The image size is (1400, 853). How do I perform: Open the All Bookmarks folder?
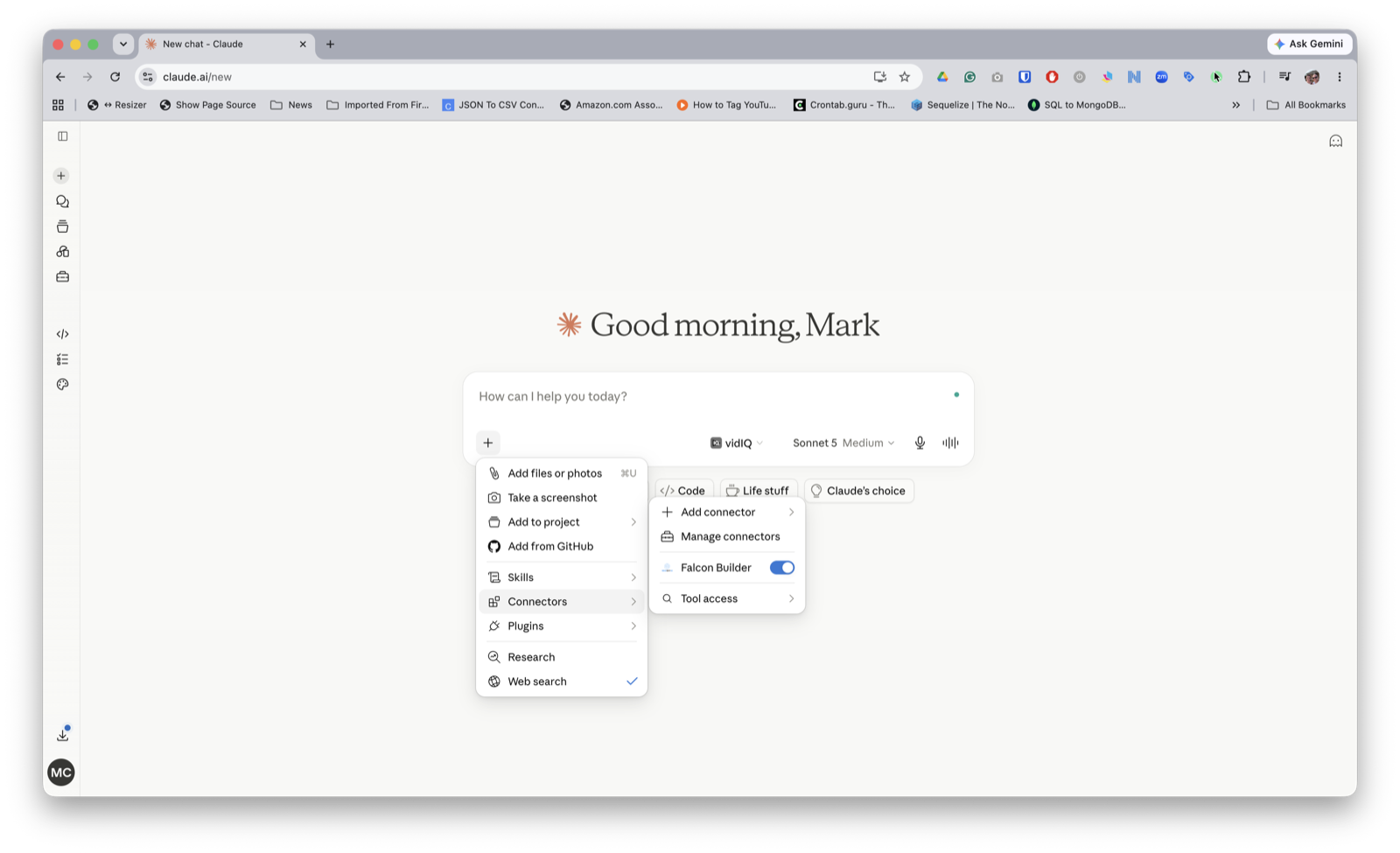tap(1306, 105)
